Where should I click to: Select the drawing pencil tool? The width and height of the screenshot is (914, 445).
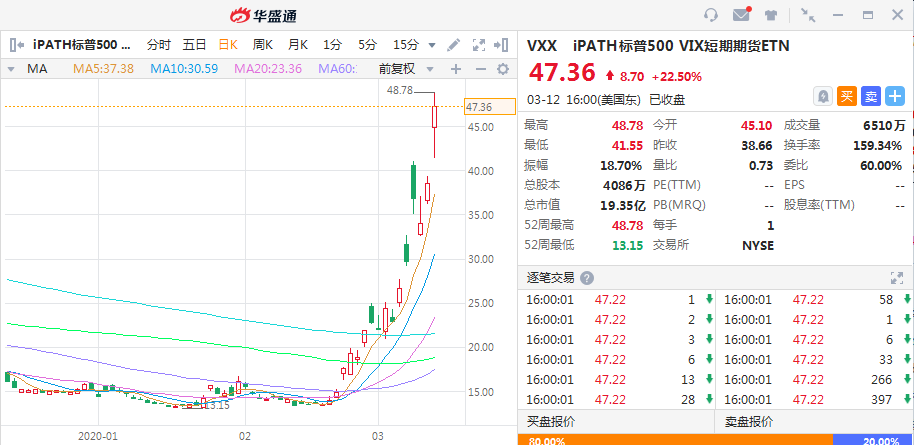coord(453,45)
